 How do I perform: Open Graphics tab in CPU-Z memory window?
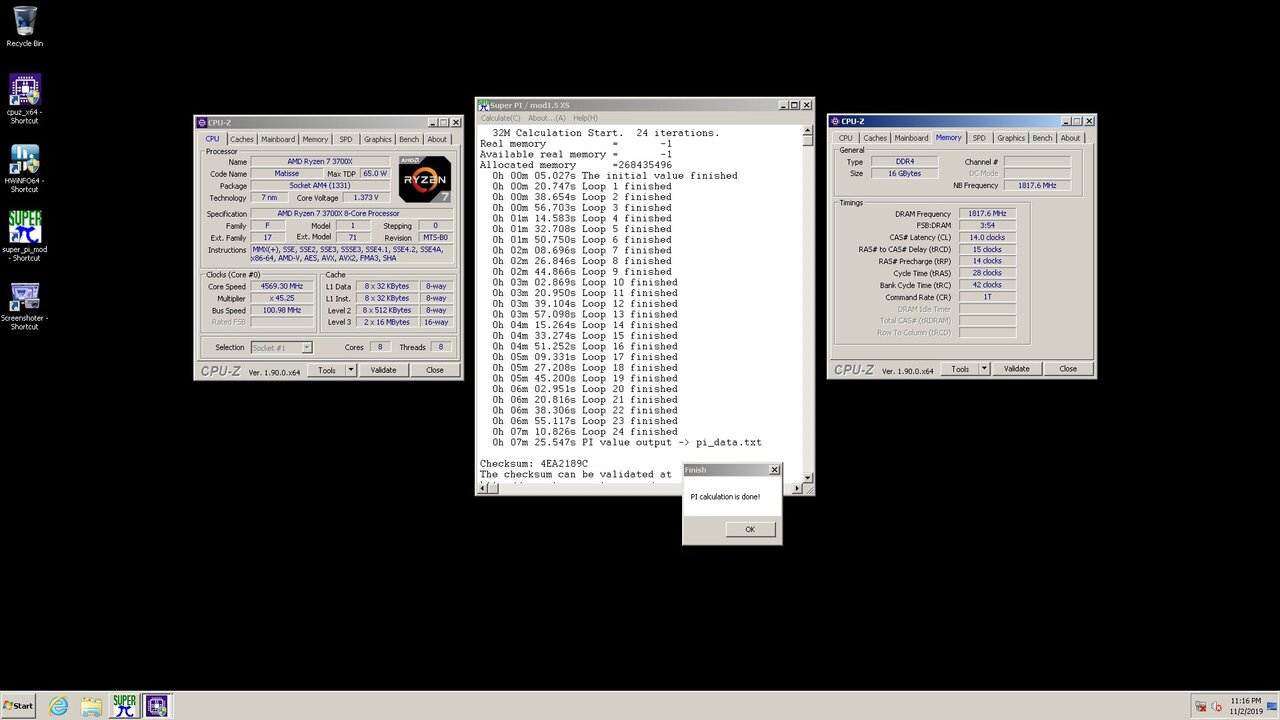point(1011,138)
